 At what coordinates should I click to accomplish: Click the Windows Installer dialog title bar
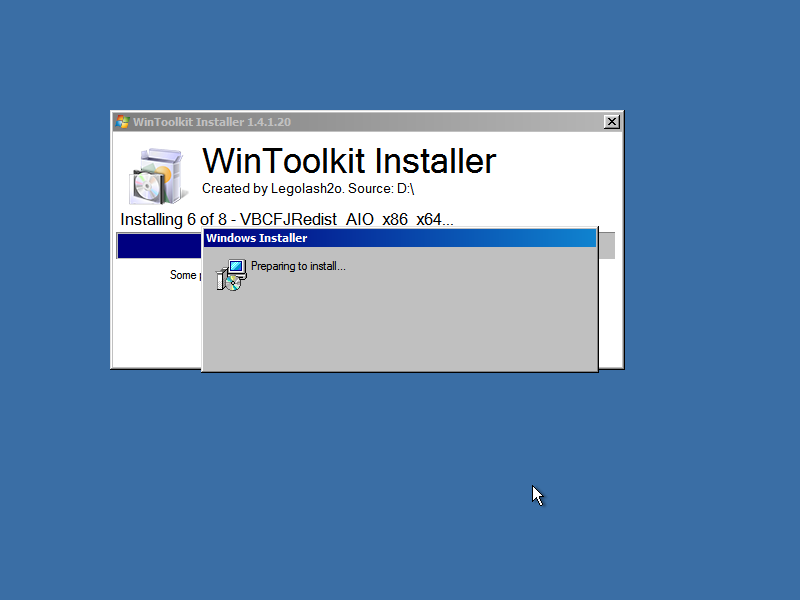399,238
